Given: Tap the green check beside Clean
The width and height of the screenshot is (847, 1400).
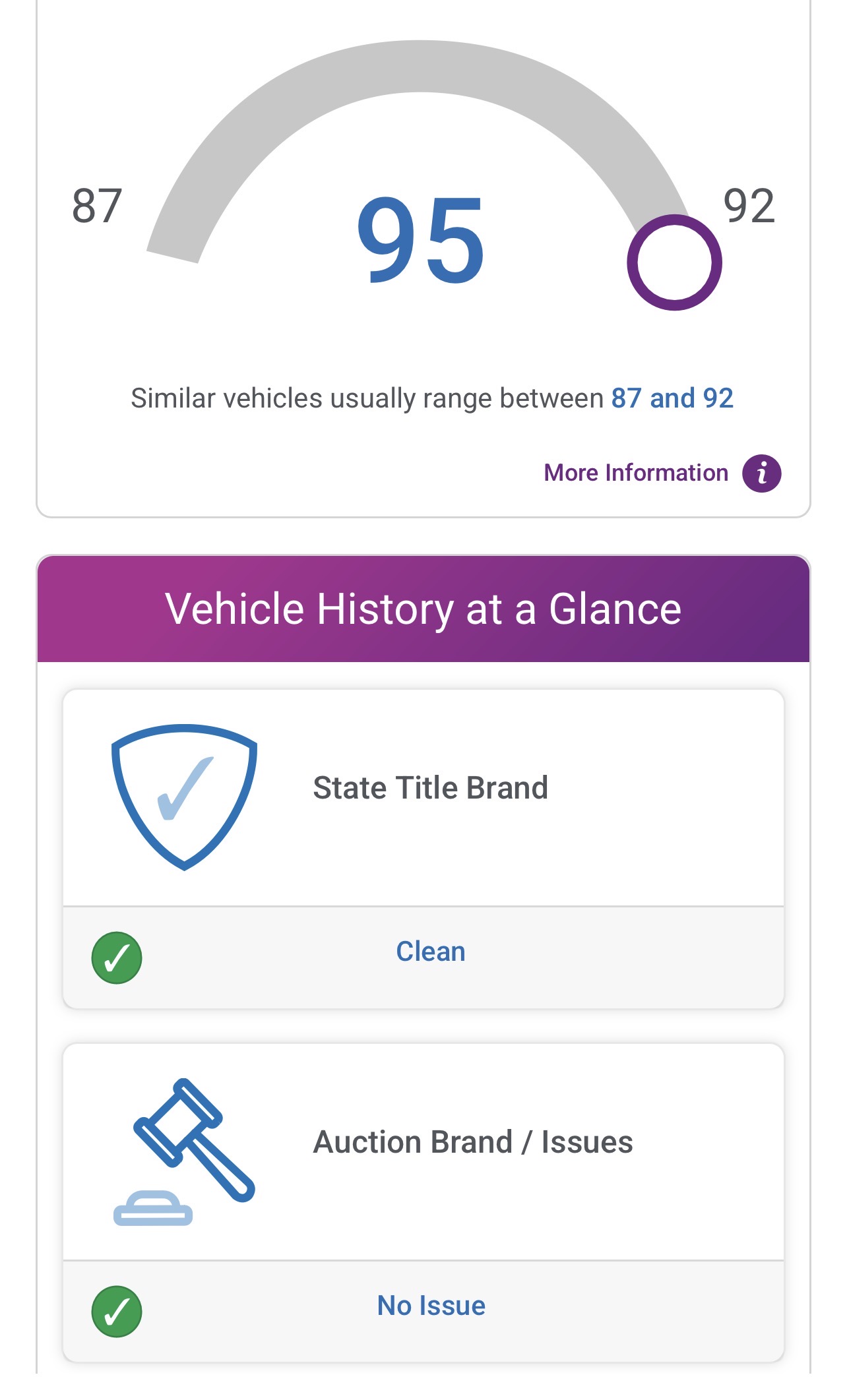Looking at the screenshot, I should pos(117,958).
